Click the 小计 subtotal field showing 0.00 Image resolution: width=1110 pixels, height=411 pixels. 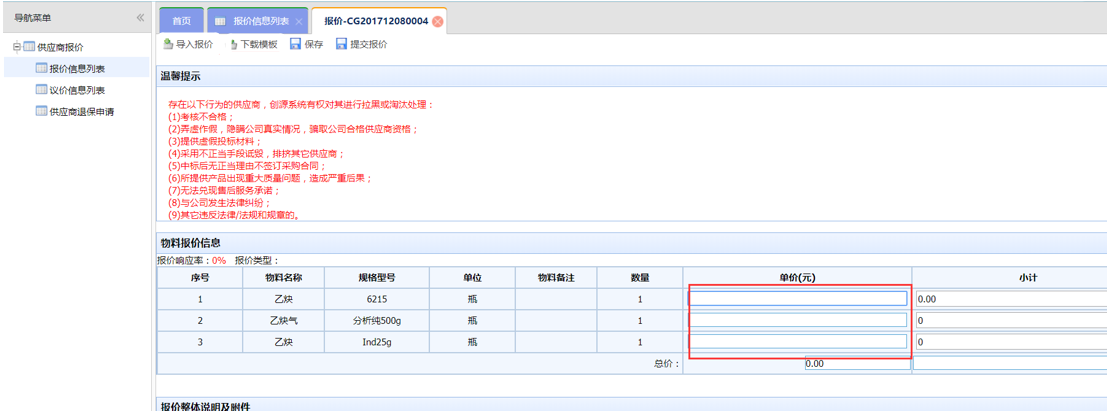tap(1010, 299)
